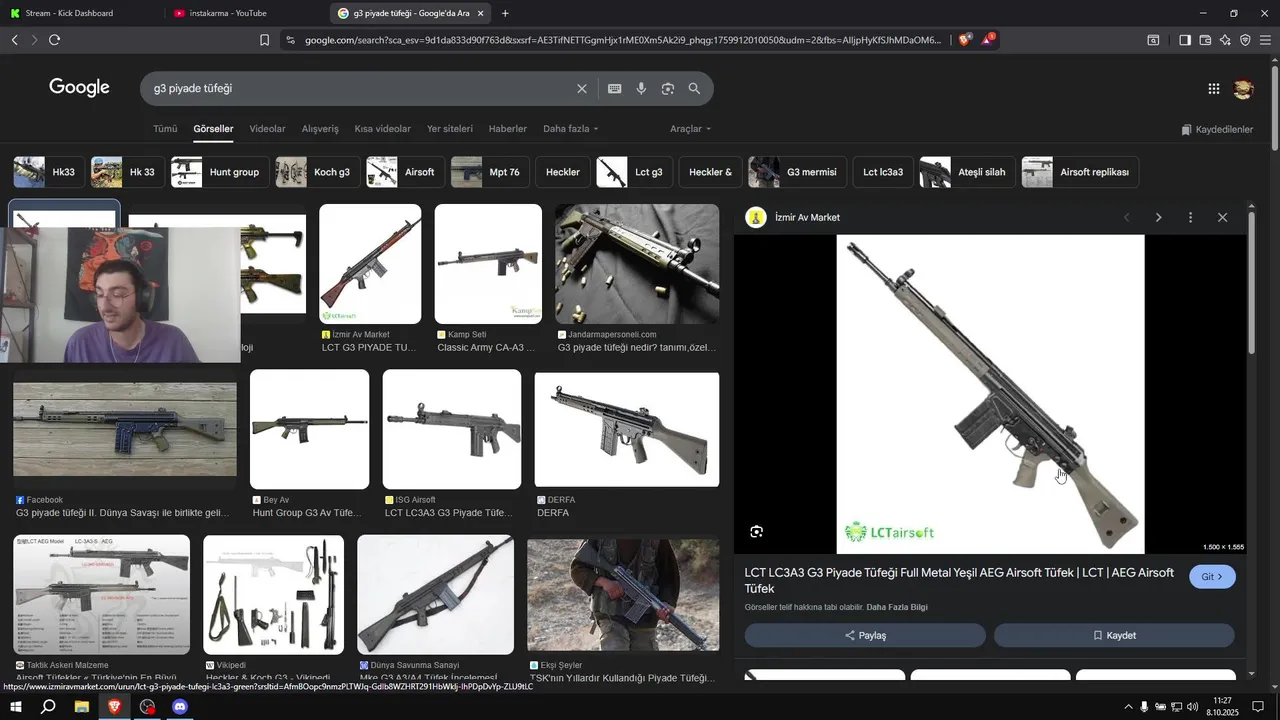Screen dimensions: 1280x720
Task: Click the browser address bar URL
Action: pos(622,40)
